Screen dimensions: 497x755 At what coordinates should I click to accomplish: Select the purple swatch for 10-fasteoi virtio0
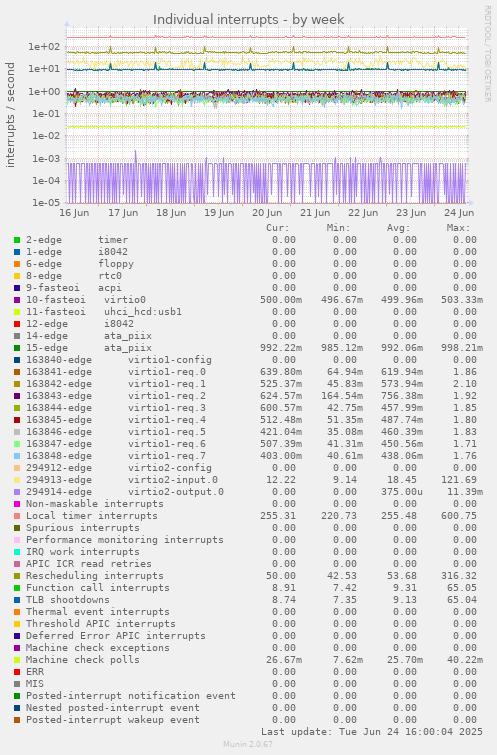[17, 300]
